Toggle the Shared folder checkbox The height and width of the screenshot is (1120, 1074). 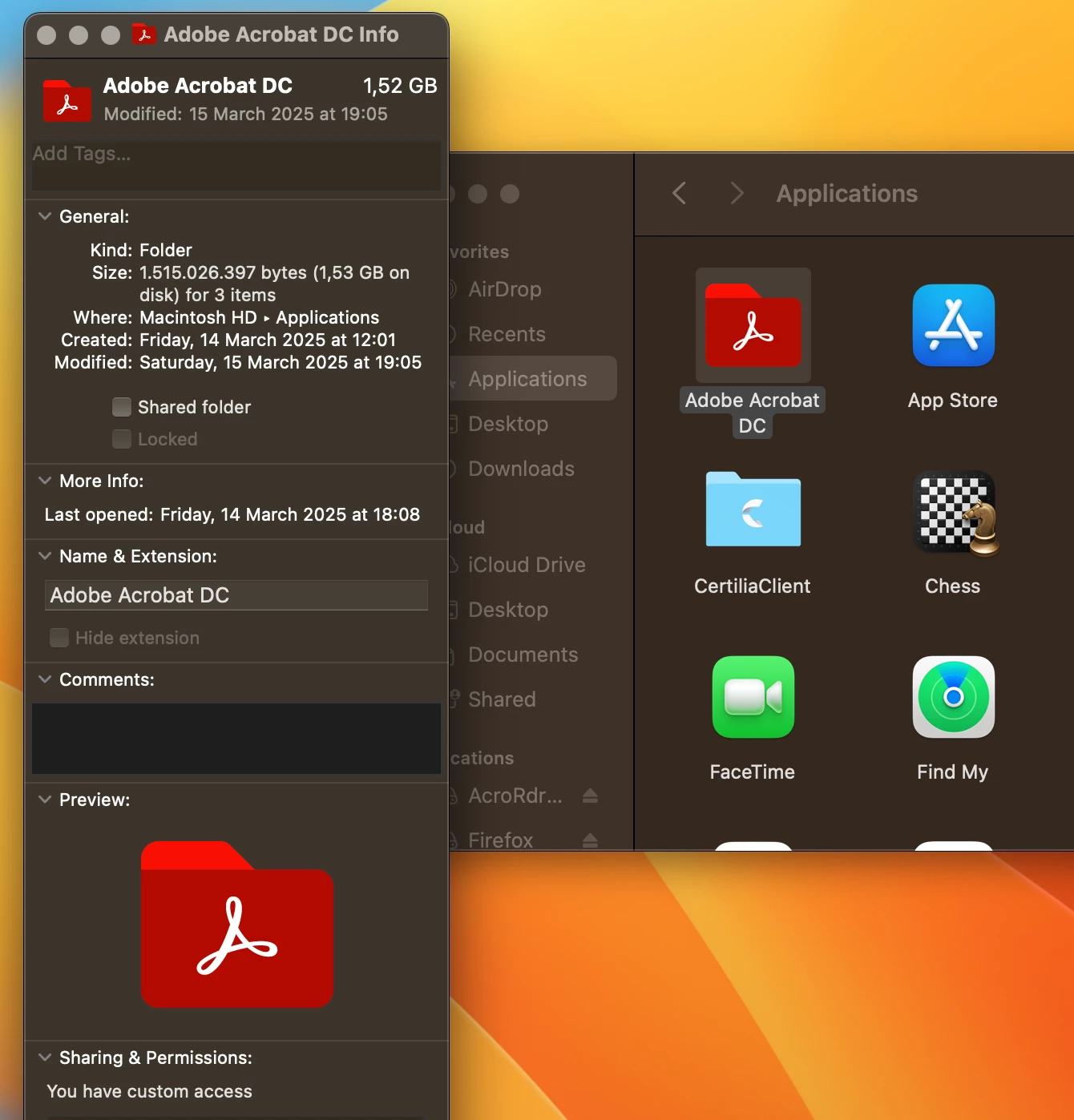(122, 407)
